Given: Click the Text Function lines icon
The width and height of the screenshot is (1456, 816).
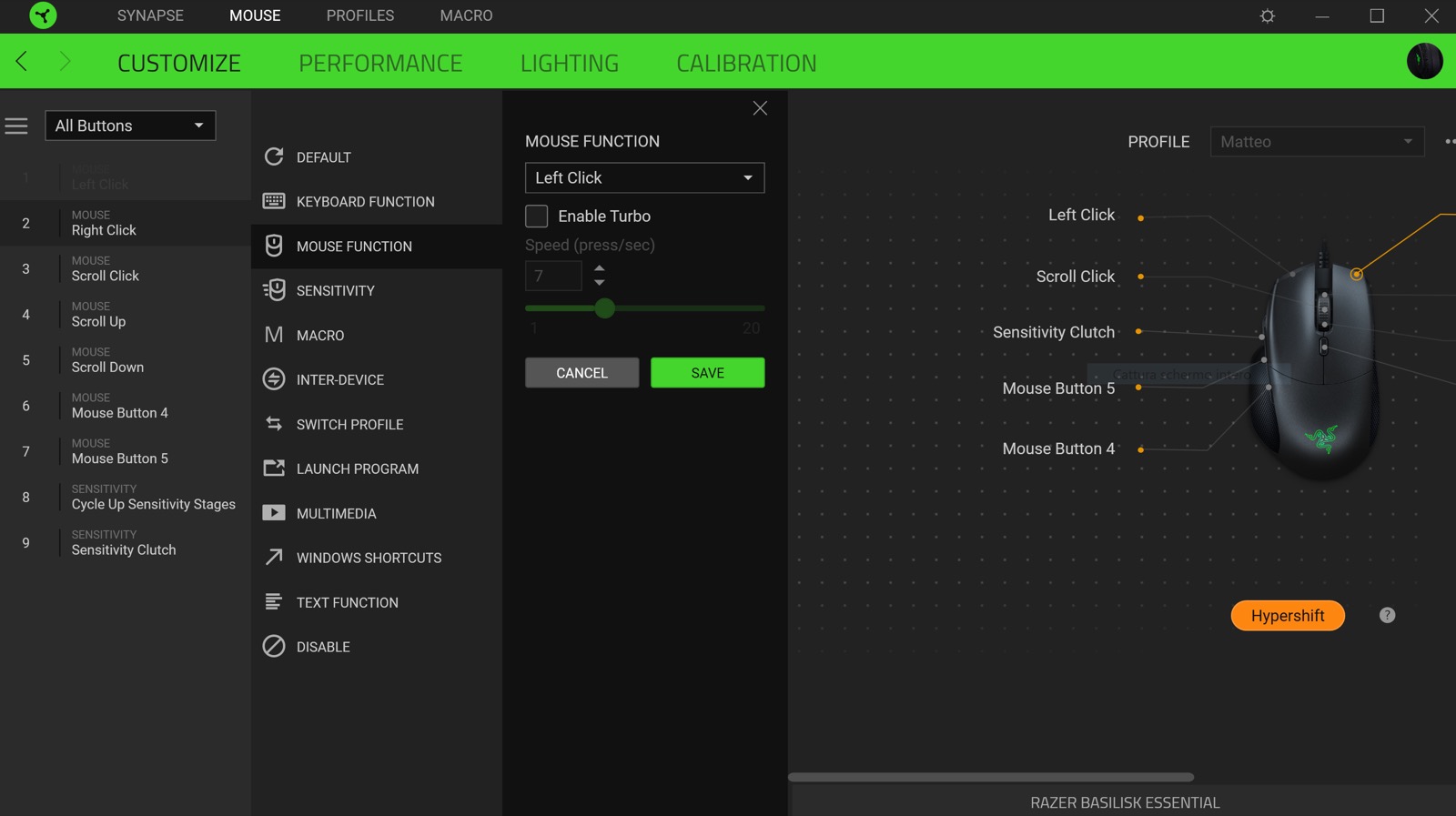Looking at the screenshot, I should tap(274, 601).
